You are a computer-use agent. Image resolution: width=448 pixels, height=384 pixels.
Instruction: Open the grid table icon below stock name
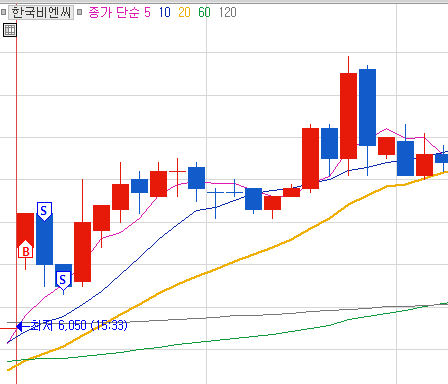10,30
